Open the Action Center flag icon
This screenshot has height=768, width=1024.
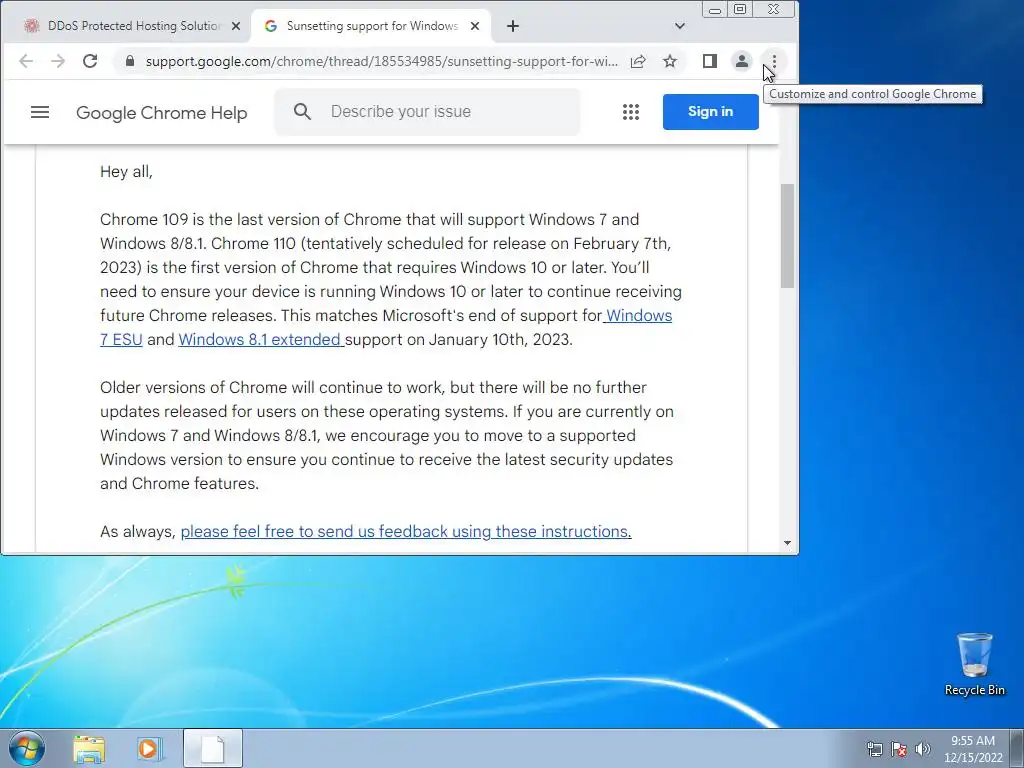point(899,749)
